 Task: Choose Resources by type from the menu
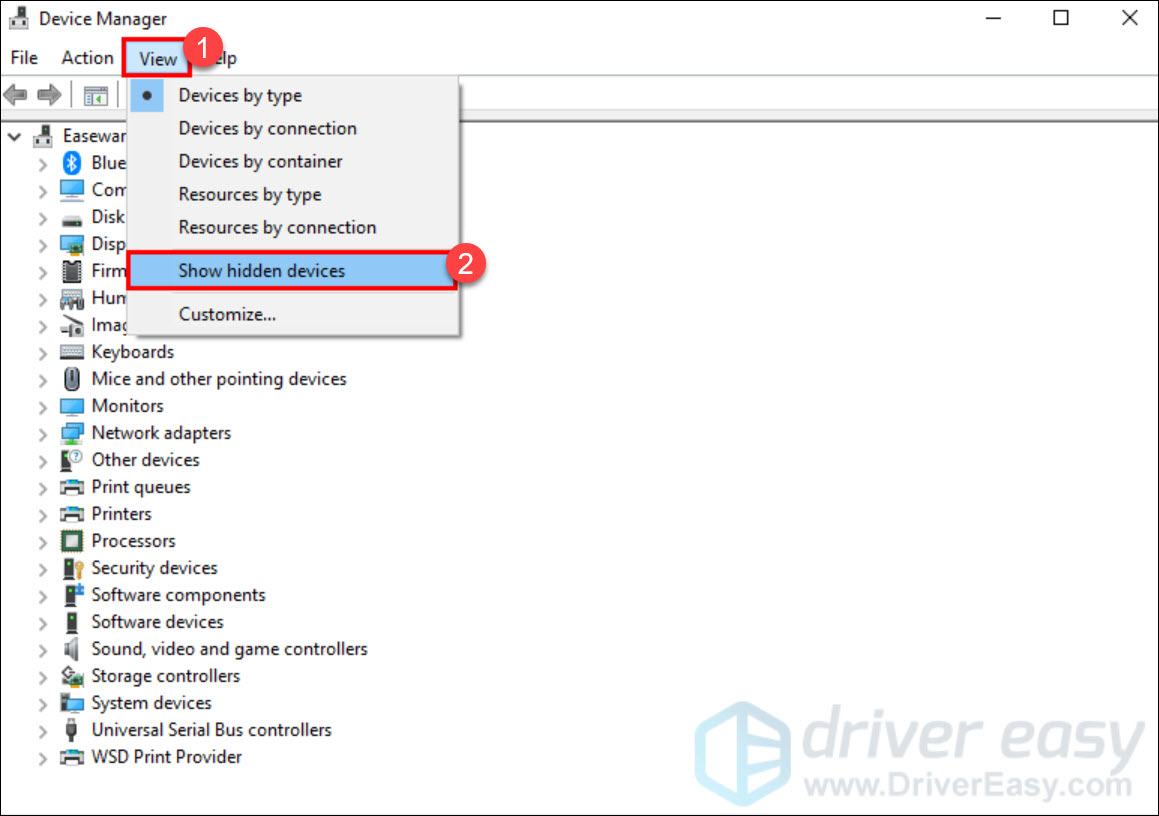(x=250, y=194)
